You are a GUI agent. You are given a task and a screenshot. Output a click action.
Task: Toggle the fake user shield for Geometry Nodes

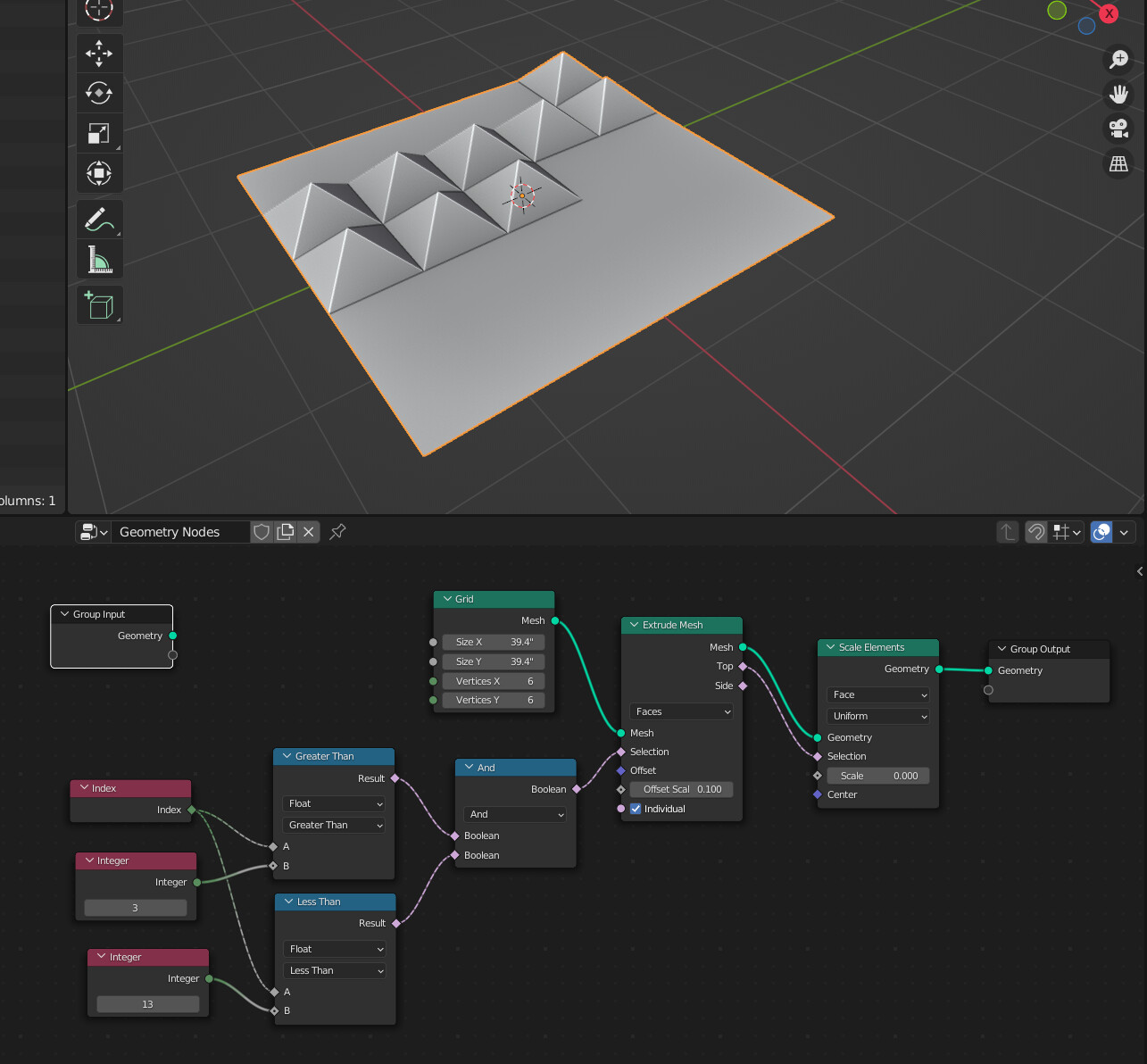tap(262, 531)
